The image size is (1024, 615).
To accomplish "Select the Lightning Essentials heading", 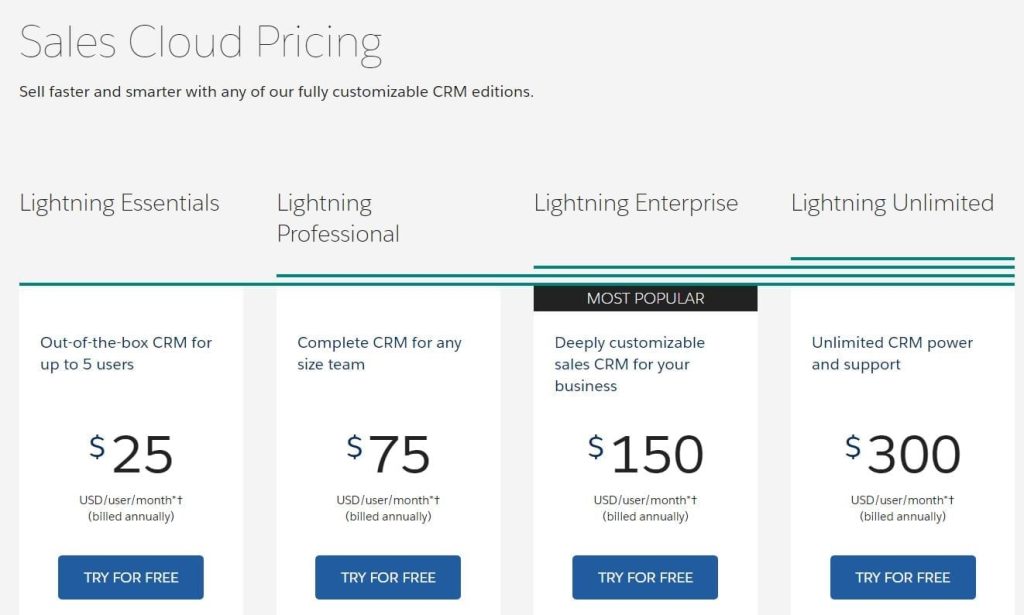I will point(120,203).
